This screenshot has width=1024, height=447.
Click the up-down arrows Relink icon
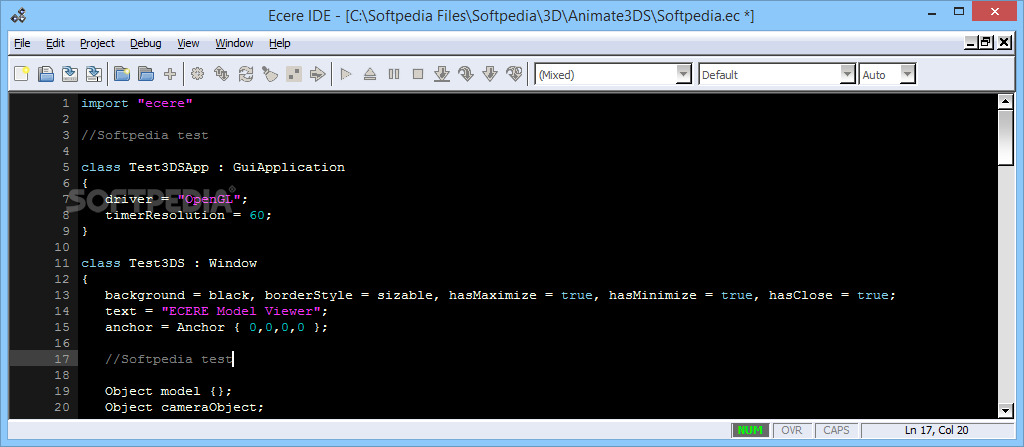pos(221,74)
